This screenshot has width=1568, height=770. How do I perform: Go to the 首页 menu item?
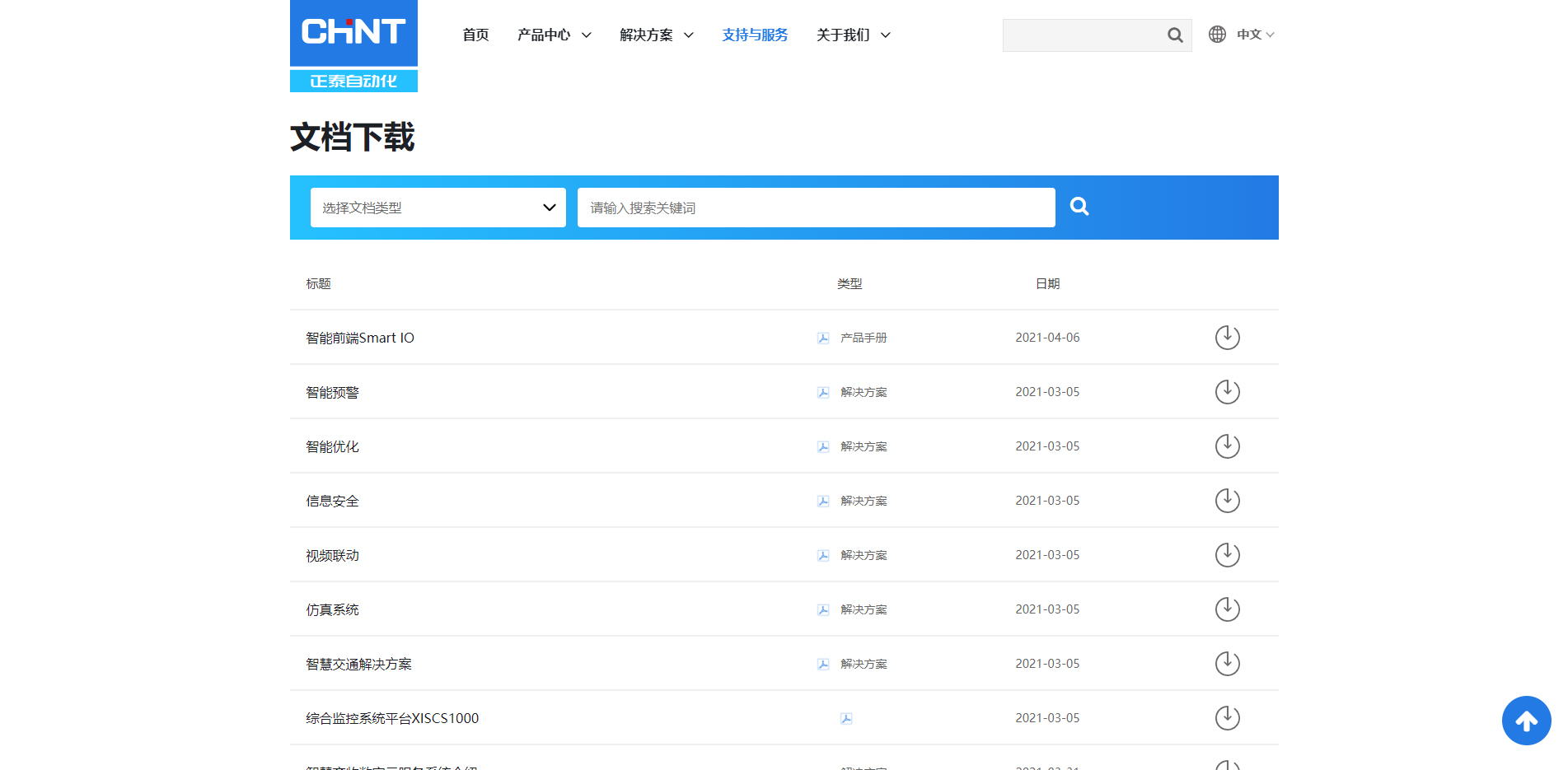pos(475,35)
